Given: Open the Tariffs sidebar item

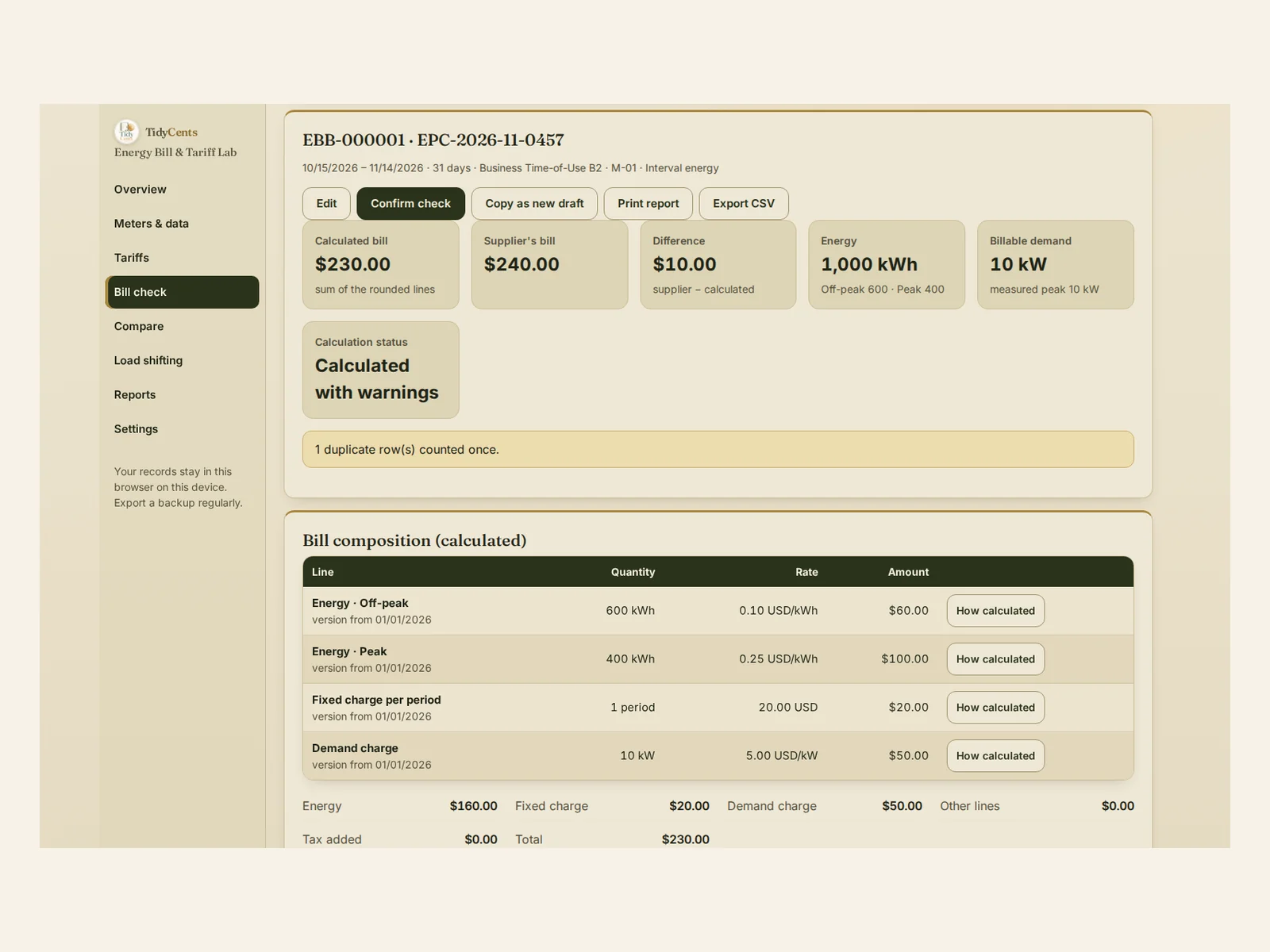Looking at the screenshot, I should click(182, 258).
